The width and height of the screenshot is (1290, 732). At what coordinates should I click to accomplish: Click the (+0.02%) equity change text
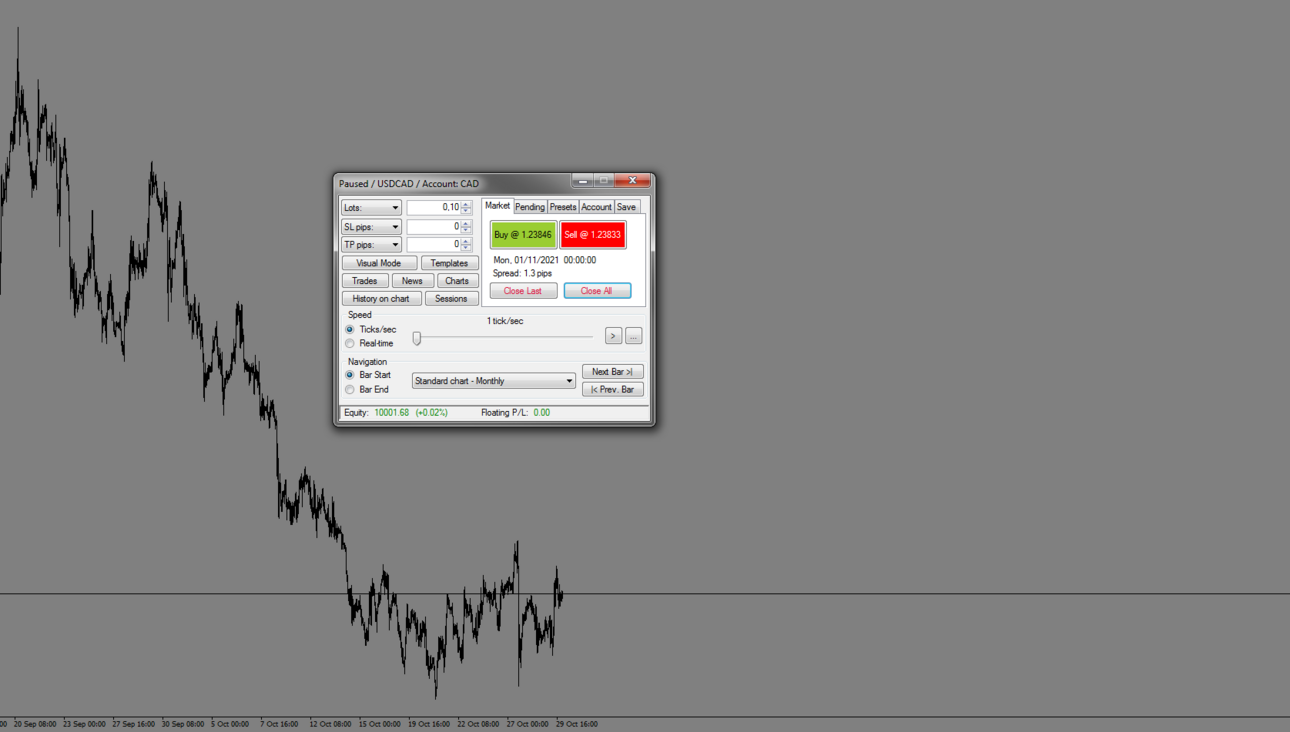[x=432, y=413]
